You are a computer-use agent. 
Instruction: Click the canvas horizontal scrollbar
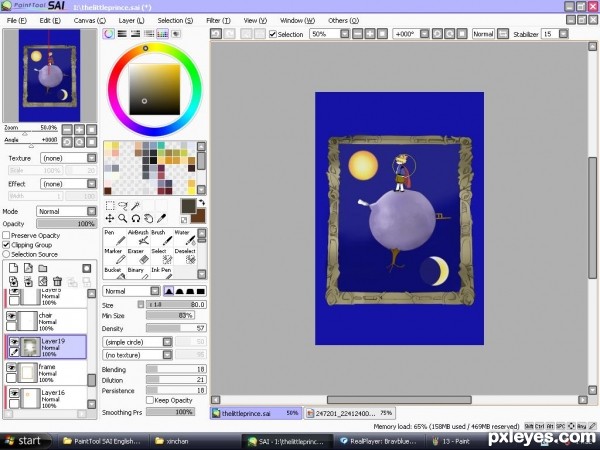[x=399, y=400]
